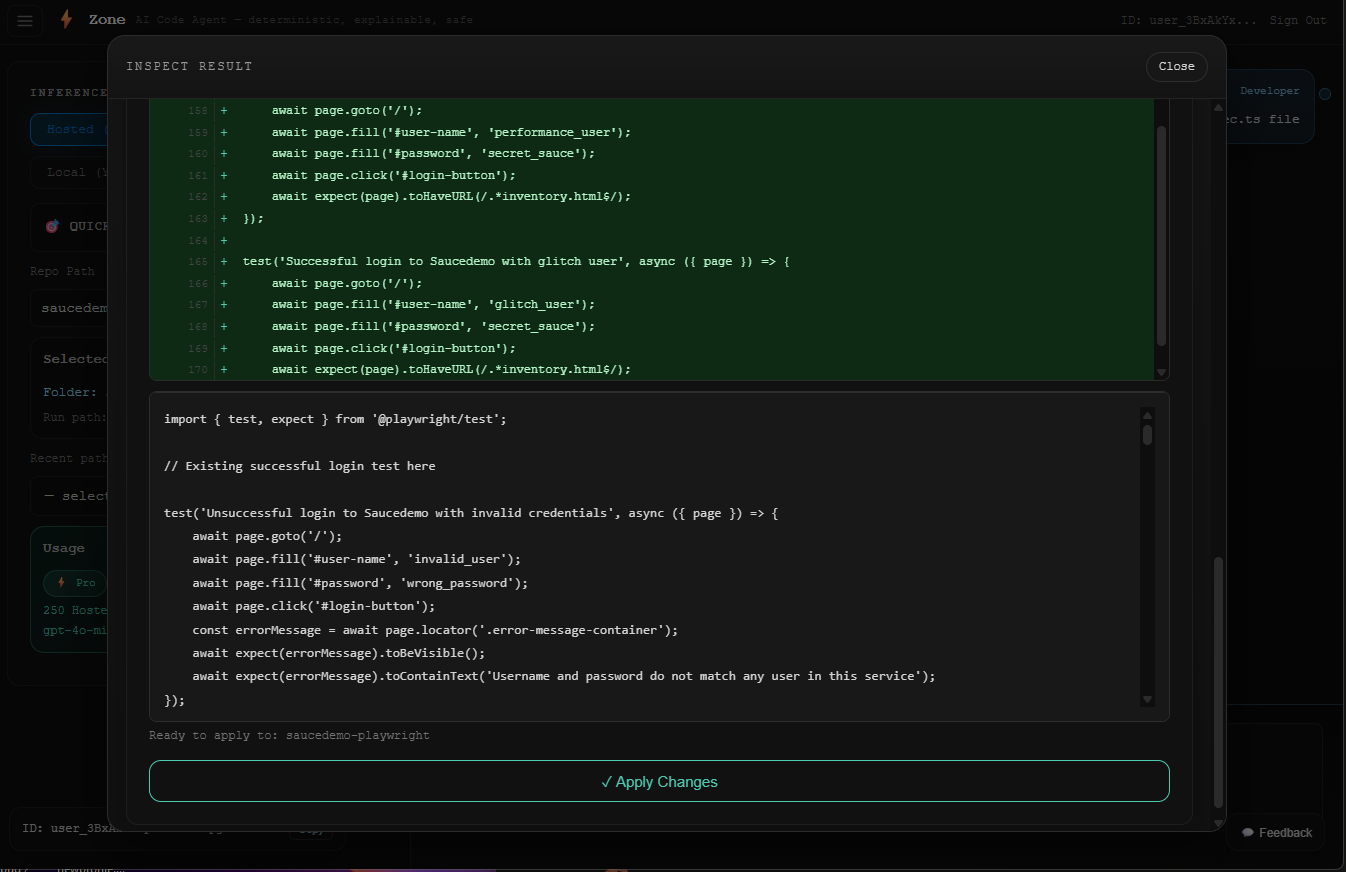Click the dialog's outer vertical scrollbar

tap(1218, 682)
